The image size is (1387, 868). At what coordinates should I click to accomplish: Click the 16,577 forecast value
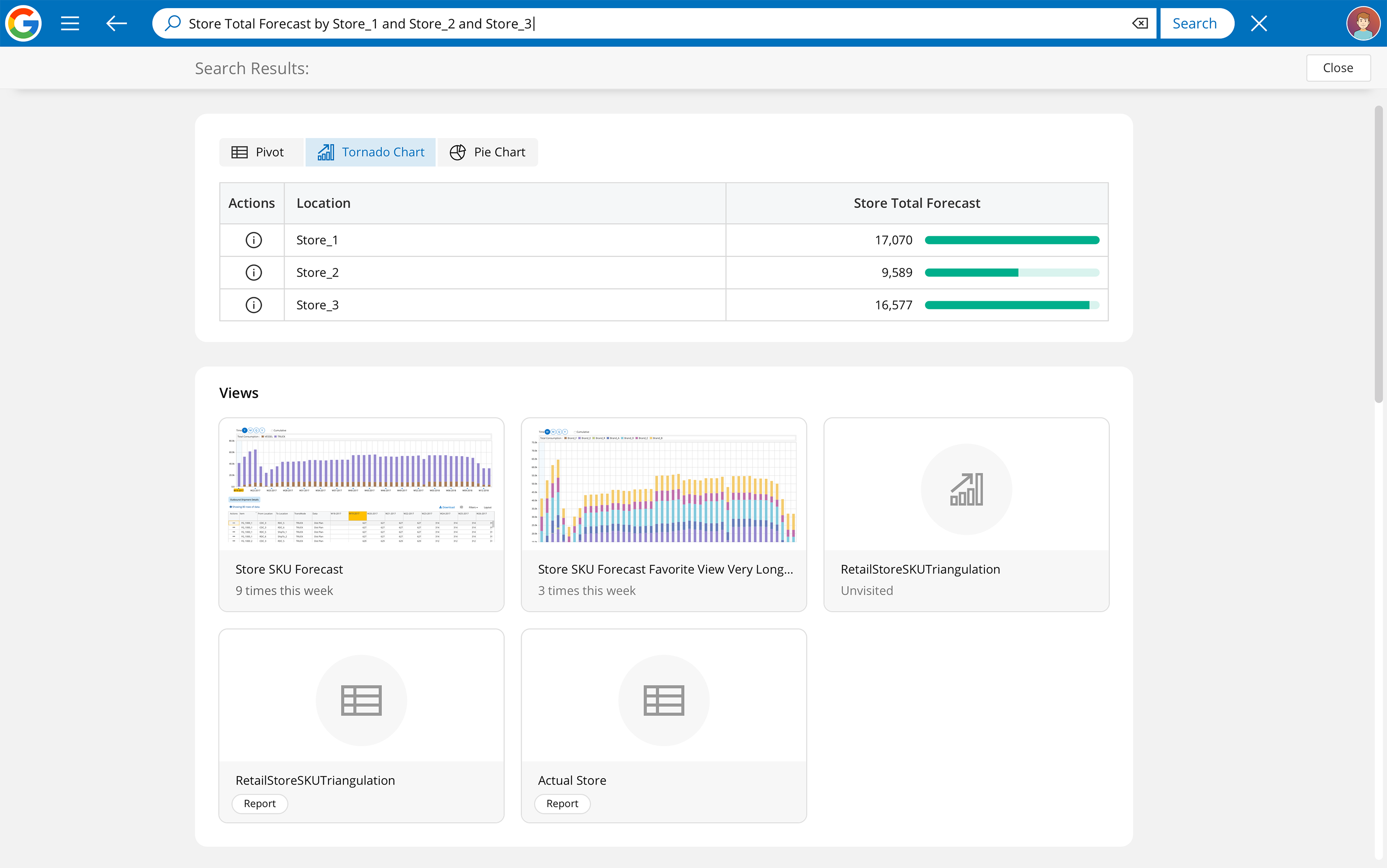tap(893, 305)
